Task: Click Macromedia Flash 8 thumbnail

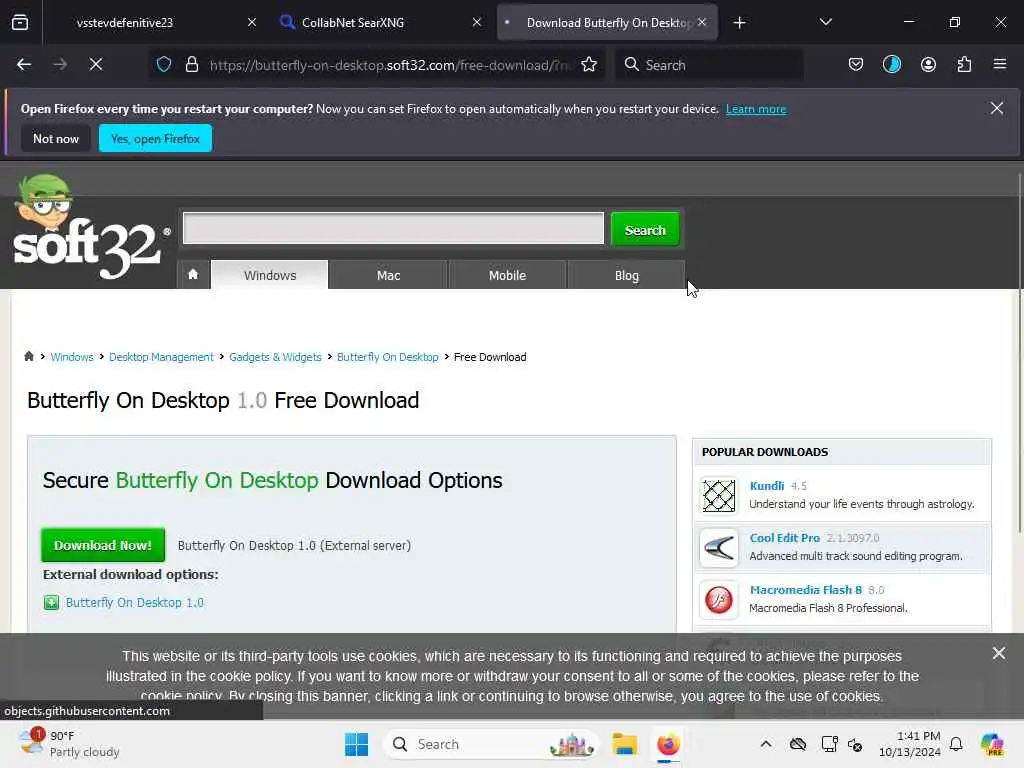Action: point(719,600)
